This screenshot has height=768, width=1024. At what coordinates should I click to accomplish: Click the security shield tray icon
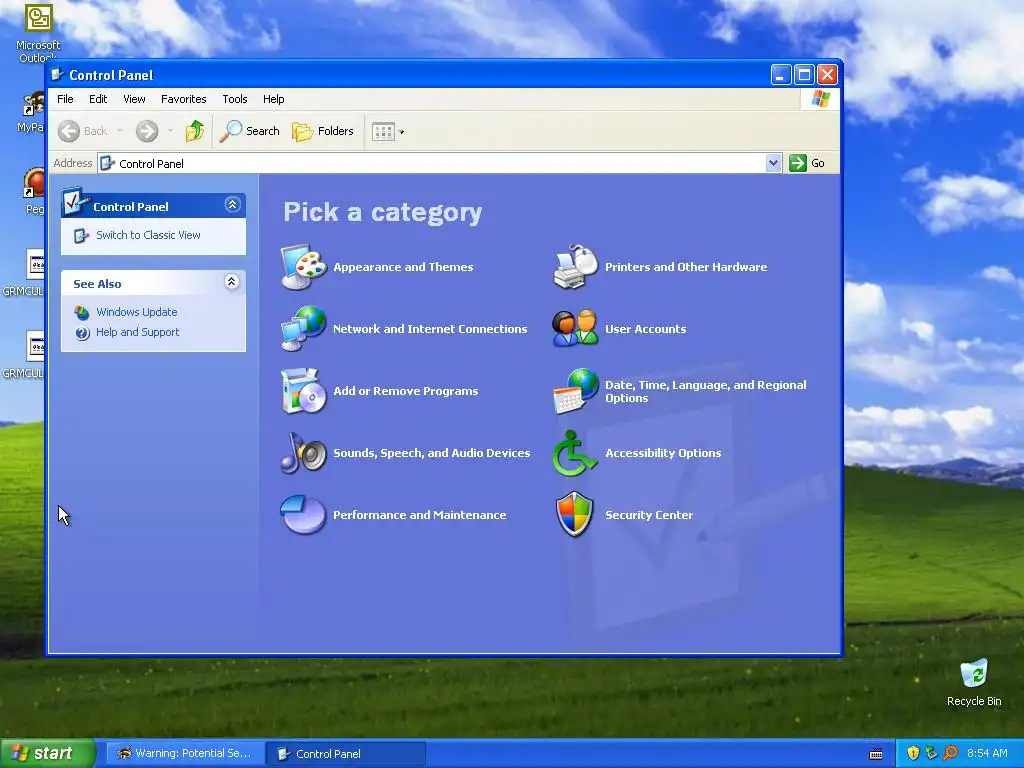(913, 754)
